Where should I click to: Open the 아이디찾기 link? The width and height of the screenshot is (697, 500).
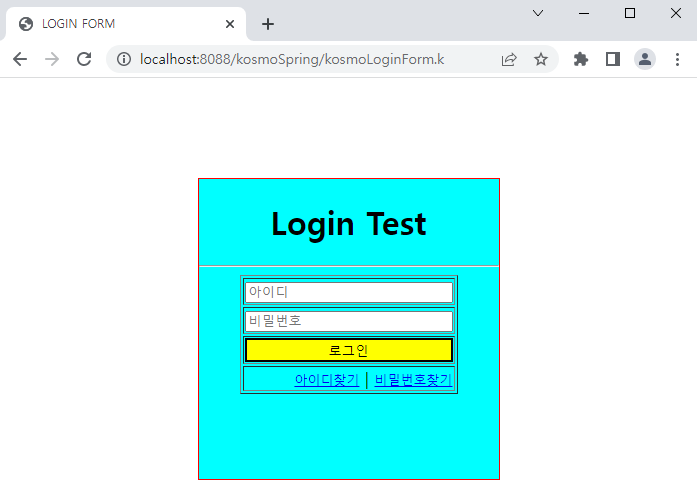click(327, 380)
